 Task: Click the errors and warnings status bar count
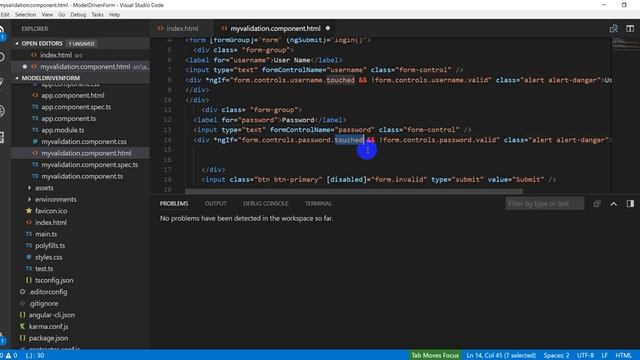(9, 355)
